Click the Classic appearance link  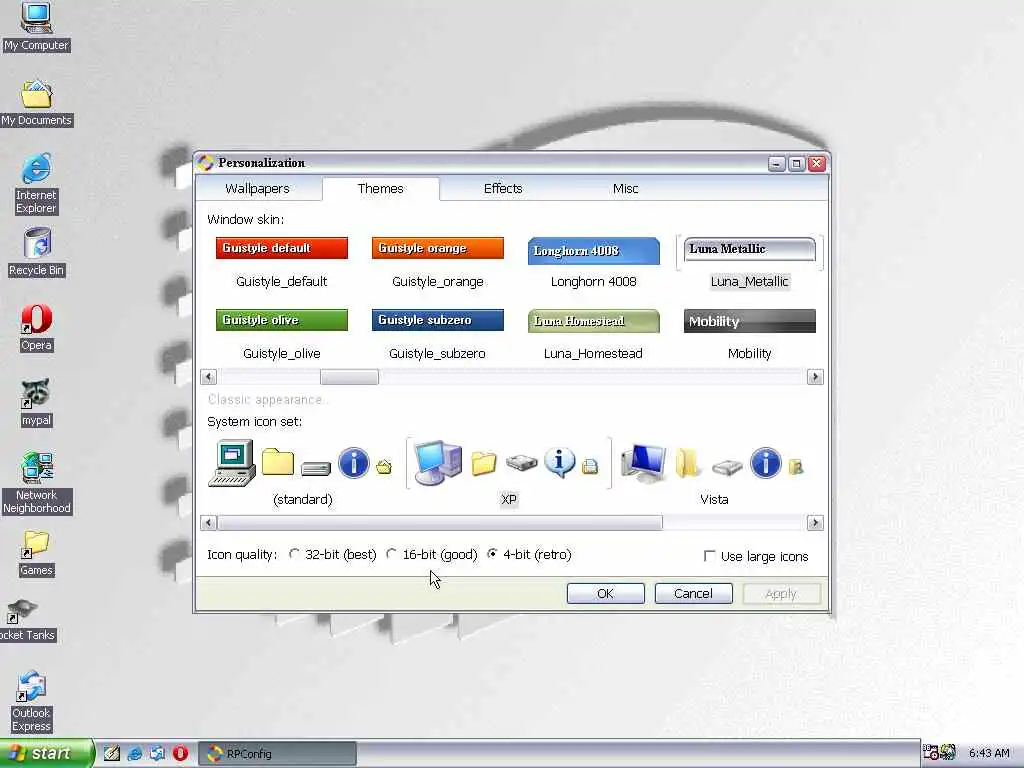(x=265, y=400)
